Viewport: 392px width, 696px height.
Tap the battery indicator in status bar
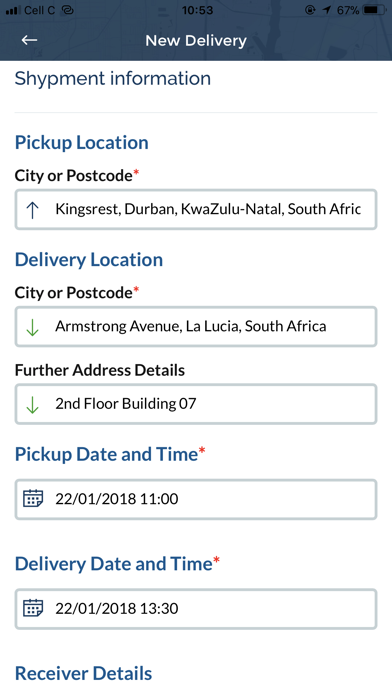[x=374, y=10]
